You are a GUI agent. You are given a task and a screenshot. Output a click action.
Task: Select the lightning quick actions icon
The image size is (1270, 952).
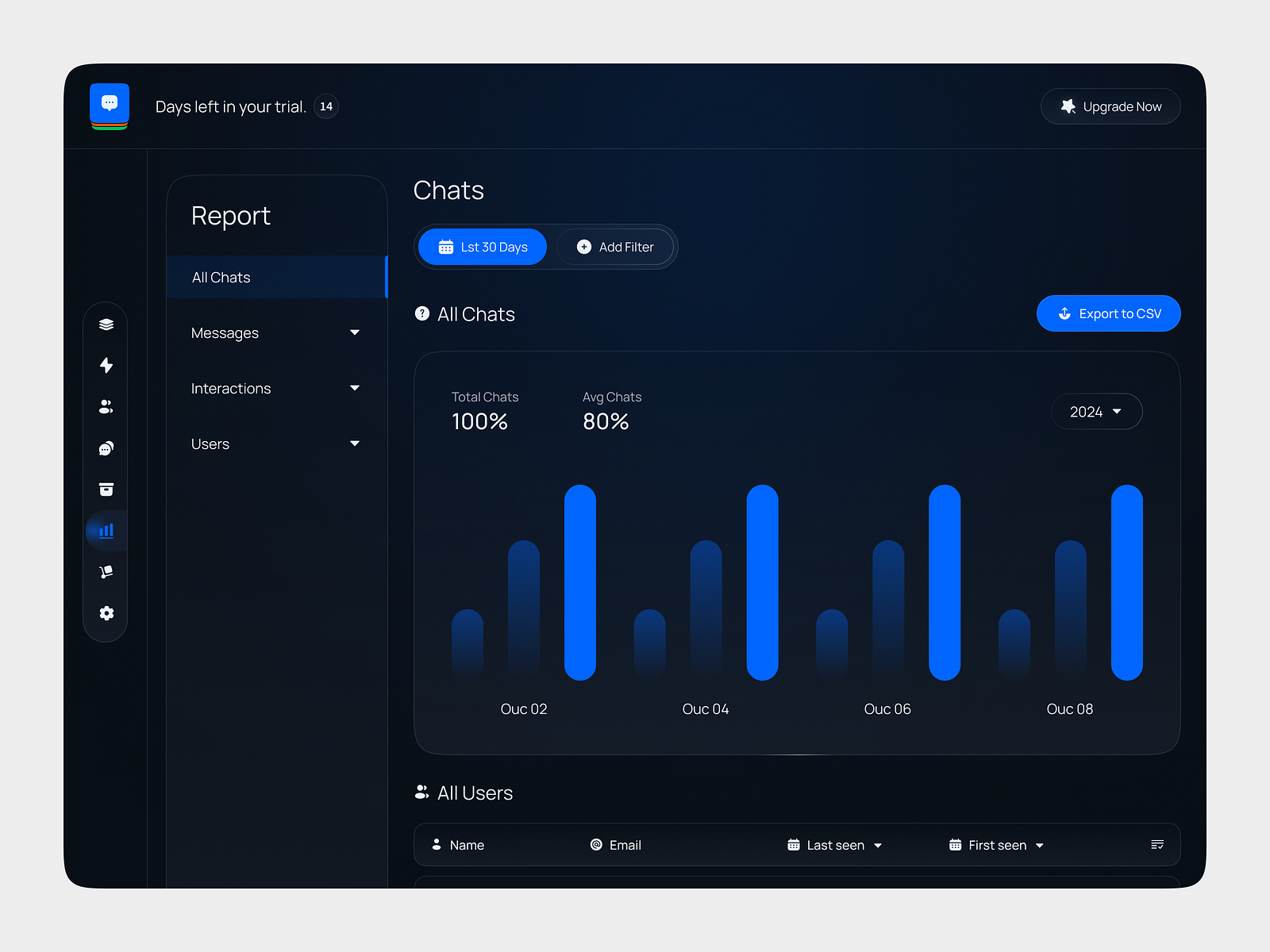[x=106, y=366]
